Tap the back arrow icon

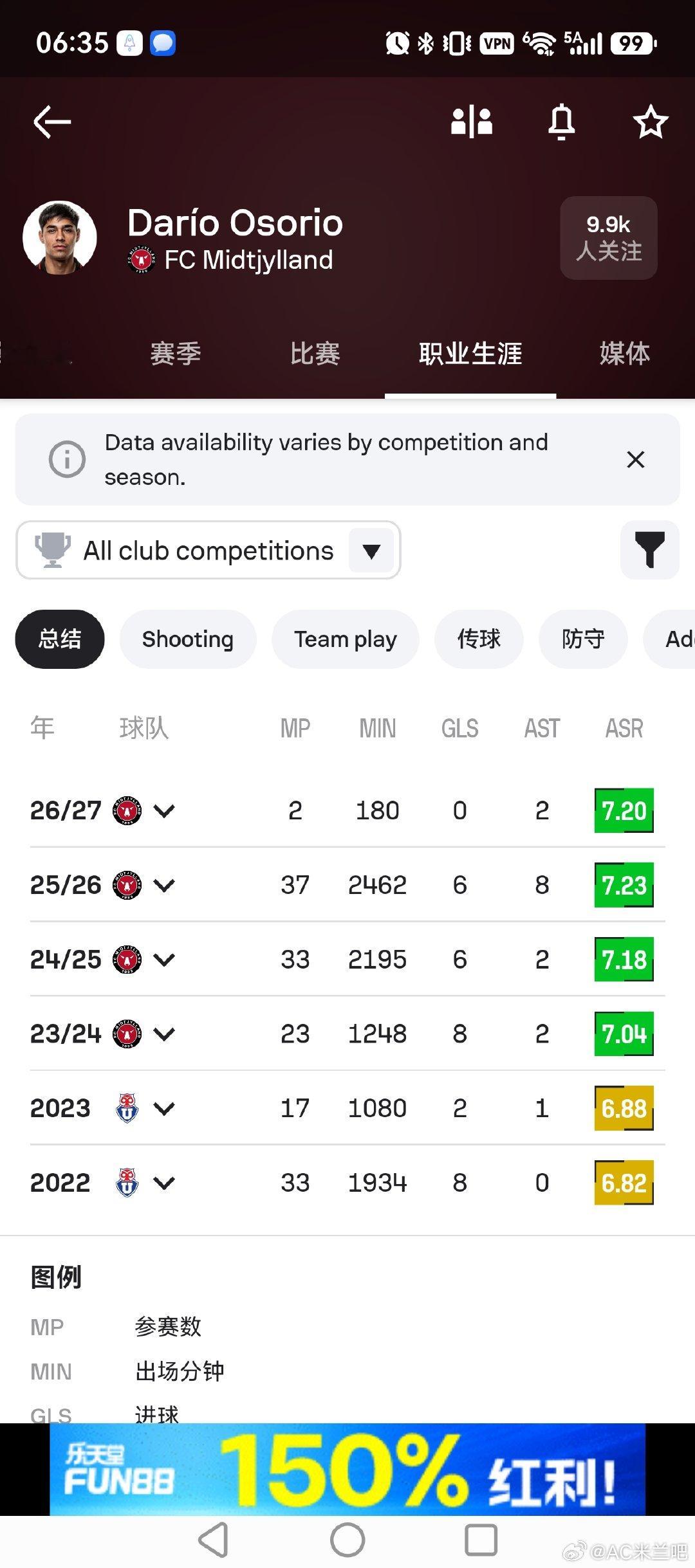point(52,122)
